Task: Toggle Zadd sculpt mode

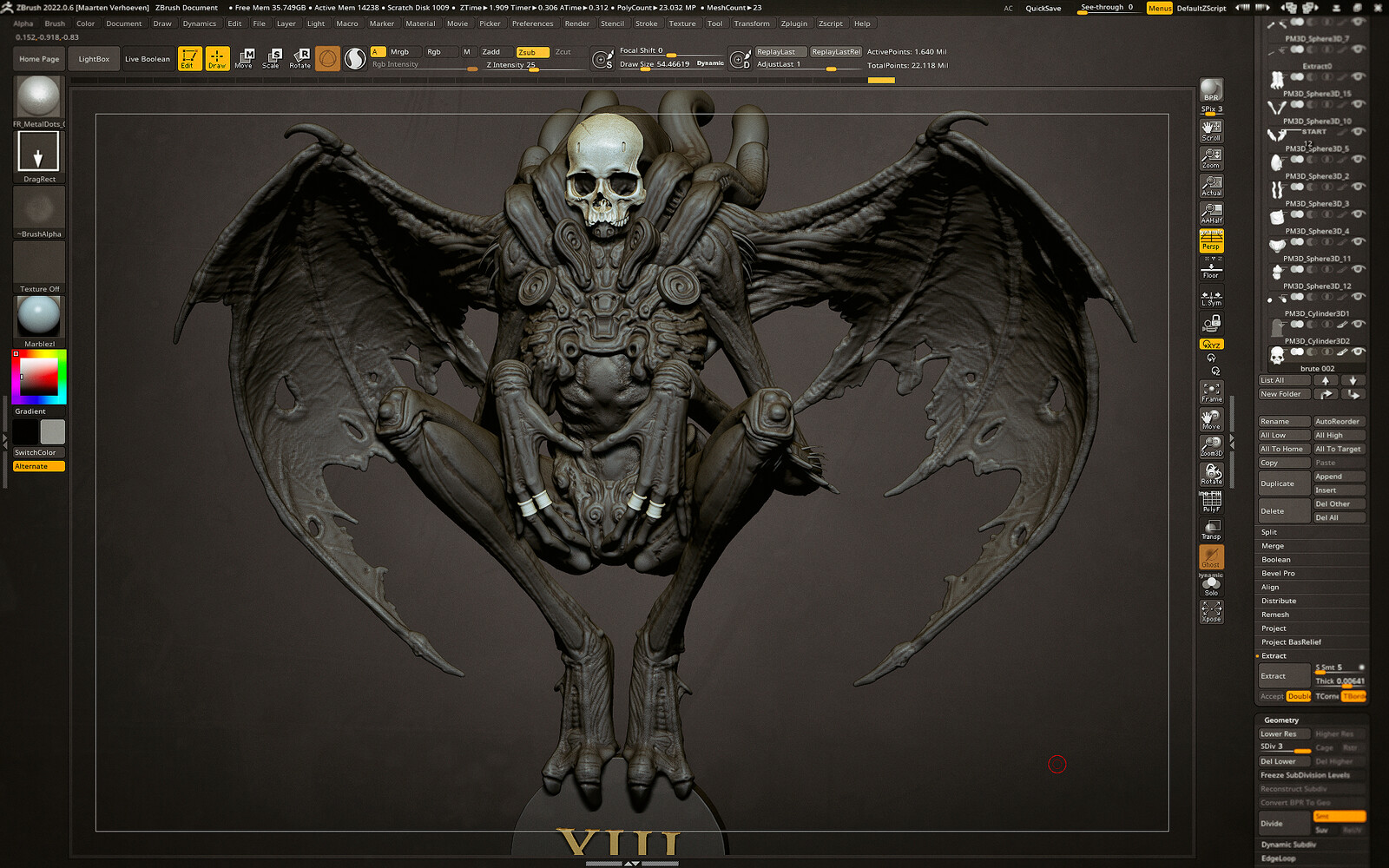Action: click(x=495, y=52)
